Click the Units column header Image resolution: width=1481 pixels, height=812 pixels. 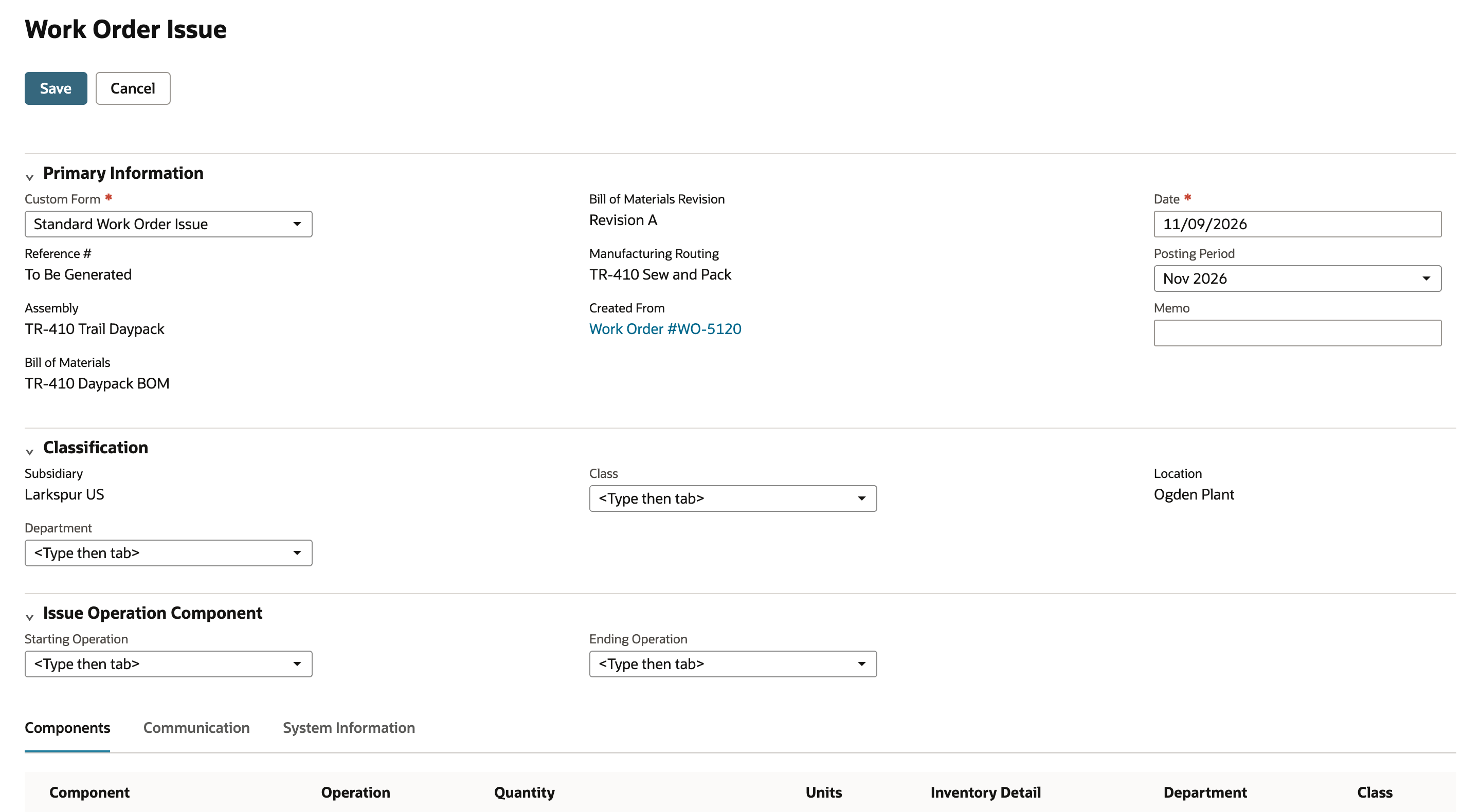tap(823, 792)
